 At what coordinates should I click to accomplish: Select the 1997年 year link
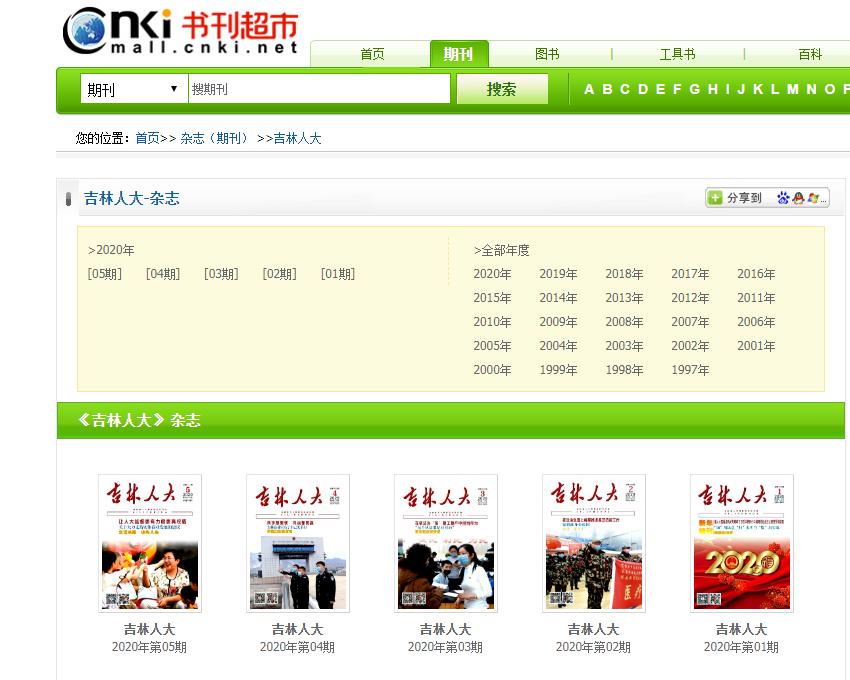pyautogui.click(x=690, y=370)
